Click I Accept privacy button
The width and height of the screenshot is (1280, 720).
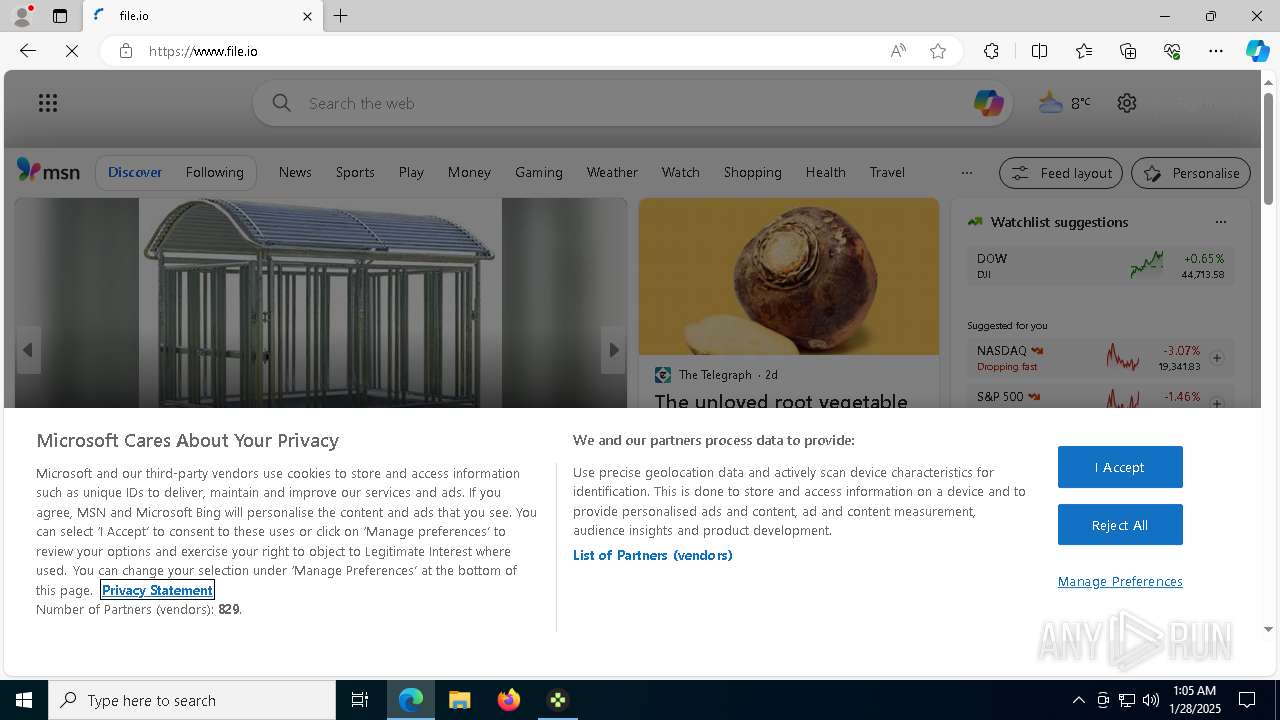click(1120, 467)
